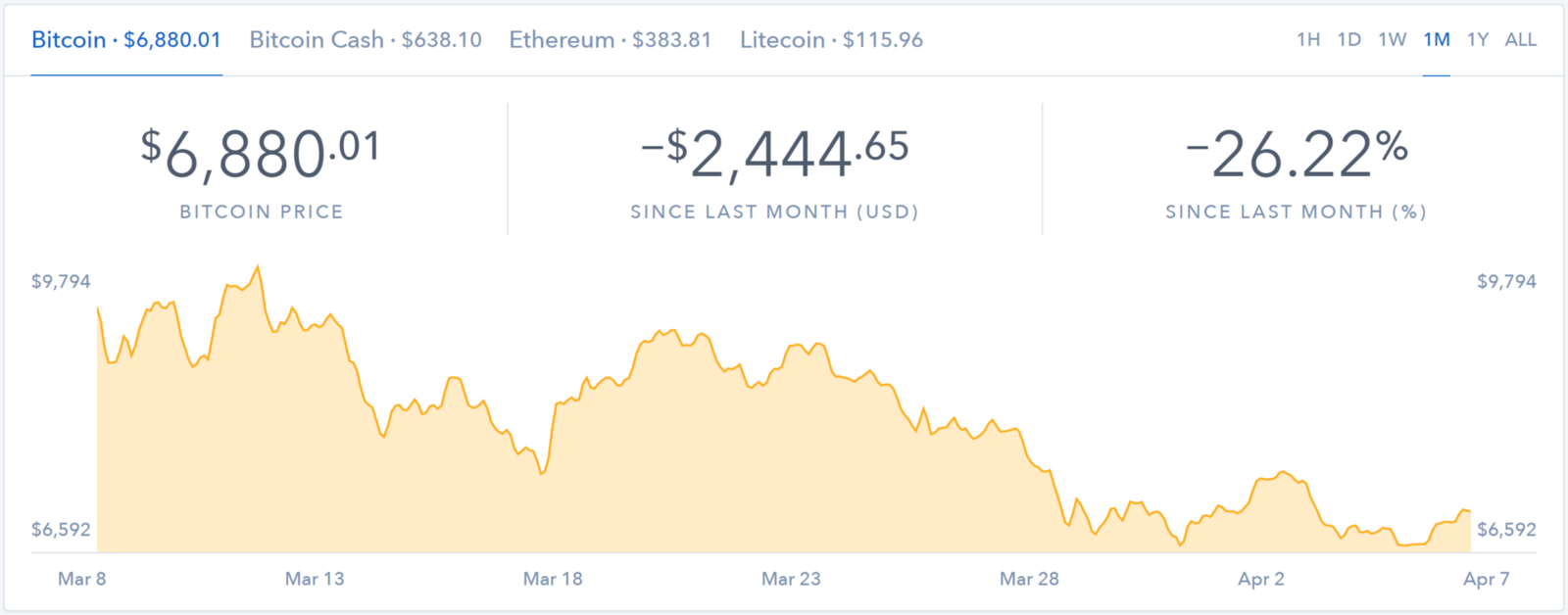This screenshot has height=615, width=1568.
Task: Click the -26.22% change figure
Action: coord(1297,155)
